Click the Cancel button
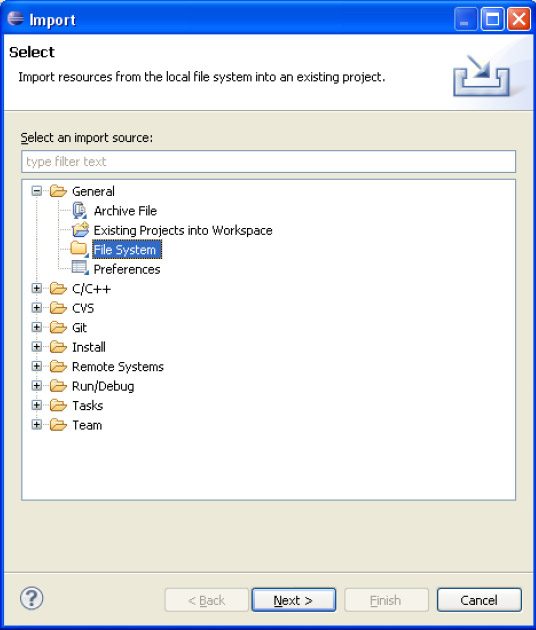The image size is (536, 630). (479, 600)
